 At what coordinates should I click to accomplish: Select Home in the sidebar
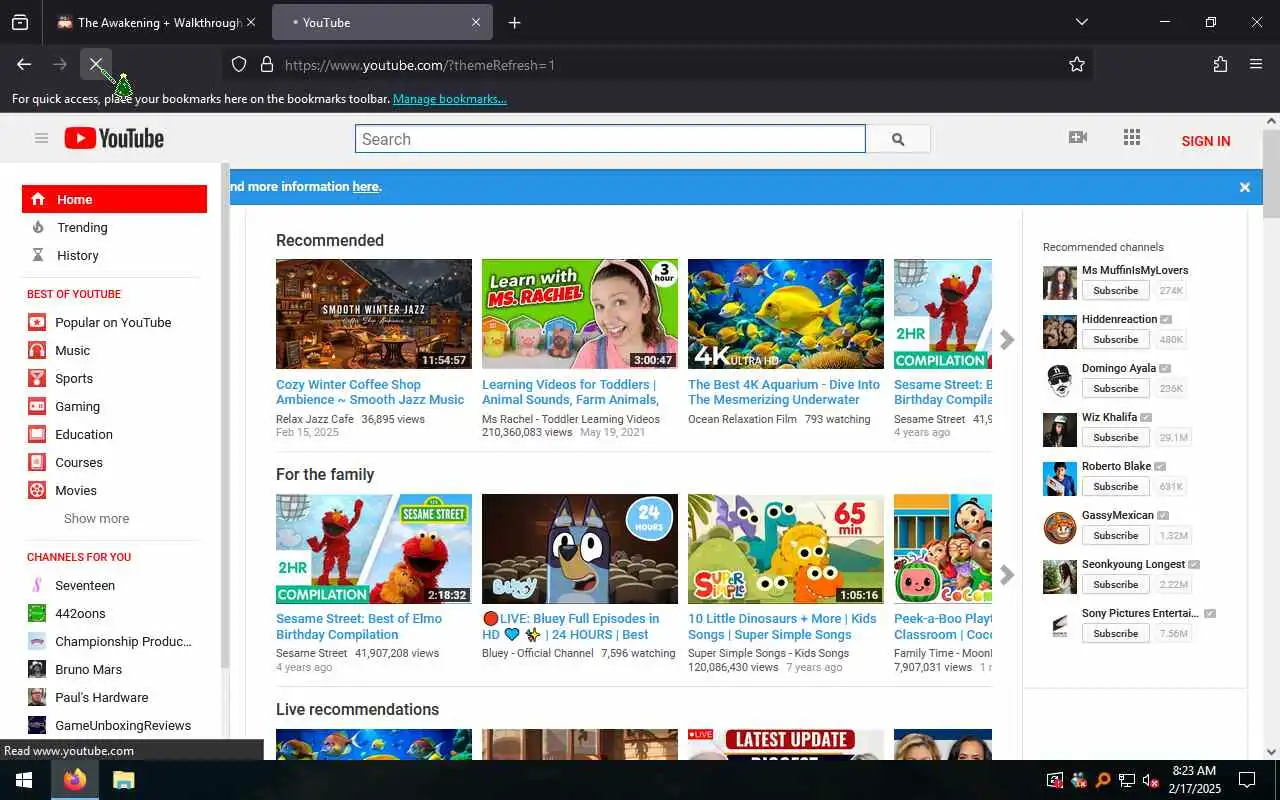[x=114, y=199]
